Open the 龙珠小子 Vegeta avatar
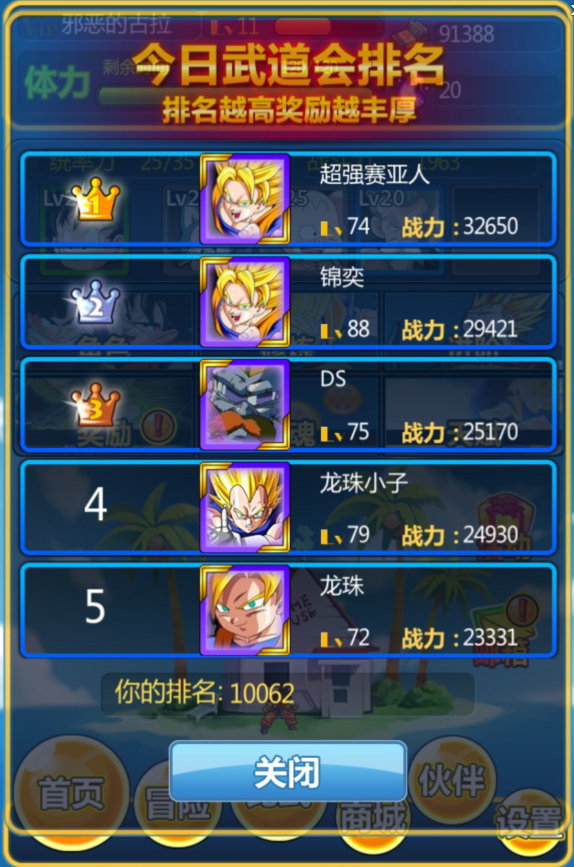 point(244,508)
